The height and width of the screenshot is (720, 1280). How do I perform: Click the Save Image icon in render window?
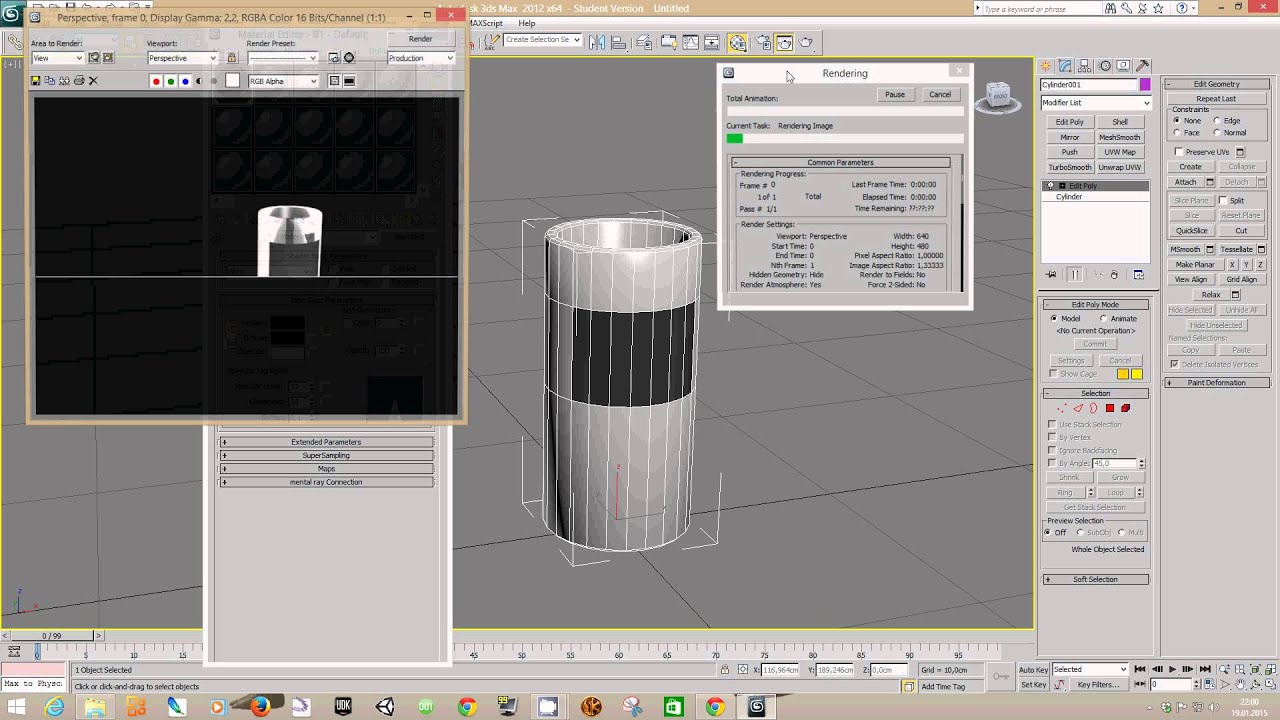[36, 81]
